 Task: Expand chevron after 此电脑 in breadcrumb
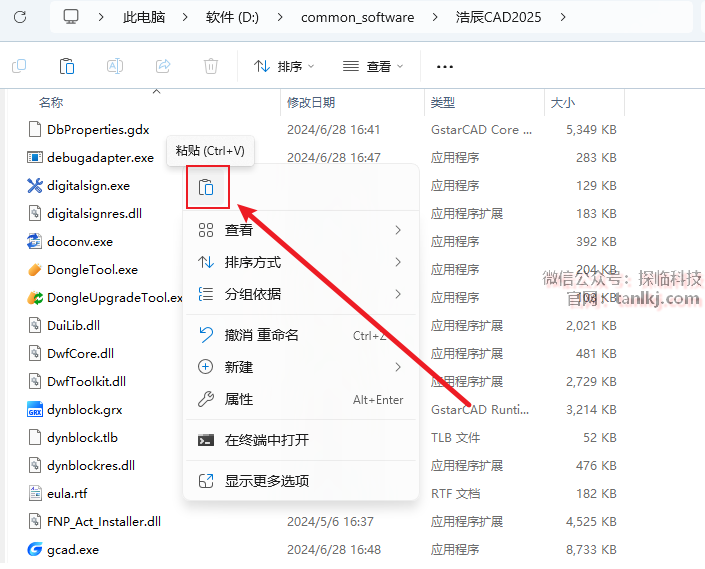click(185, 17)
